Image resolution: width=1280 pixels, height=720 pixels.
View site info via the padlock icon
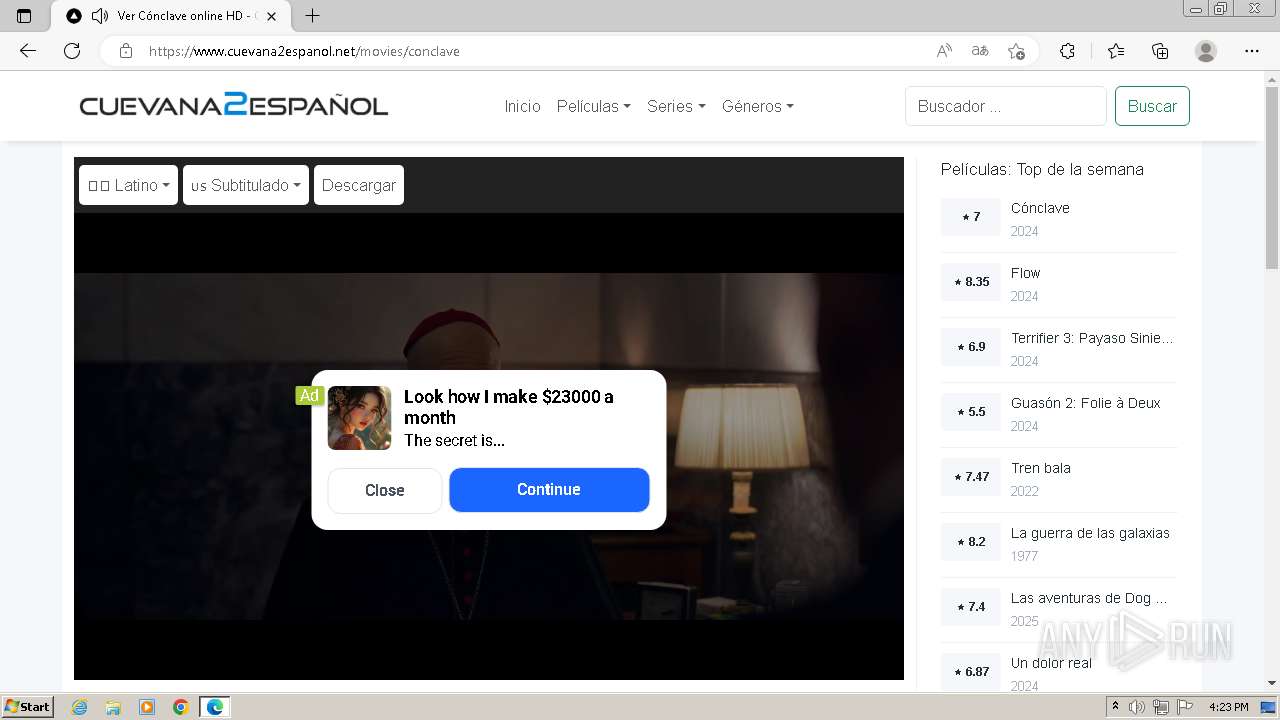click(126, 51)
